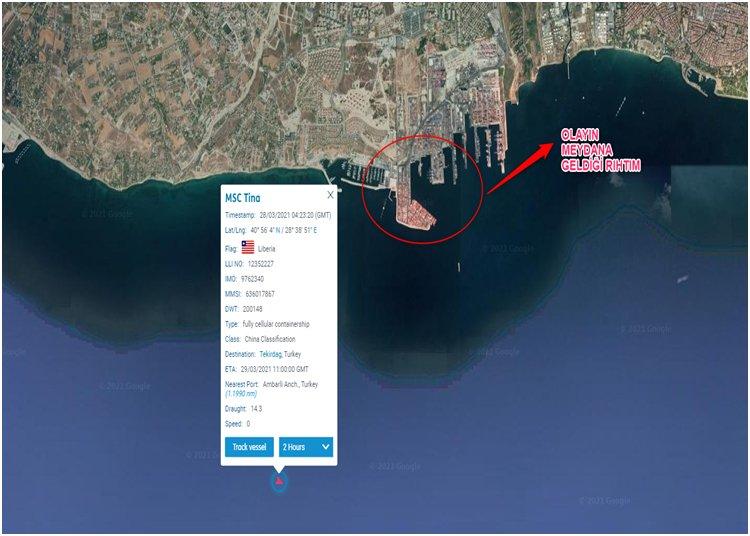Screen dimensions: 750x536
Task: Open the Tekirdag destination link
Action: click(x=270, y=354)
